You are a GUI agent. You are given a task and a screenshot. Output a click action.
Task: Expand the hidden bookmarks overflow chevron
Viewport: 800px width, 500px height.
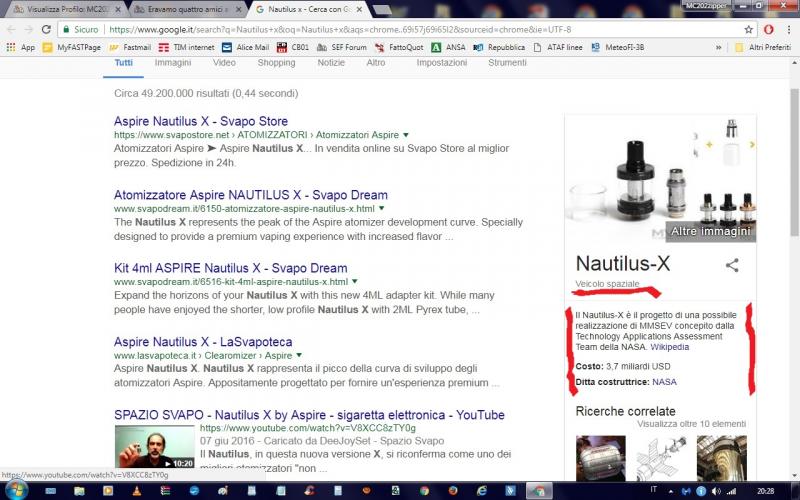pos(718,47)
